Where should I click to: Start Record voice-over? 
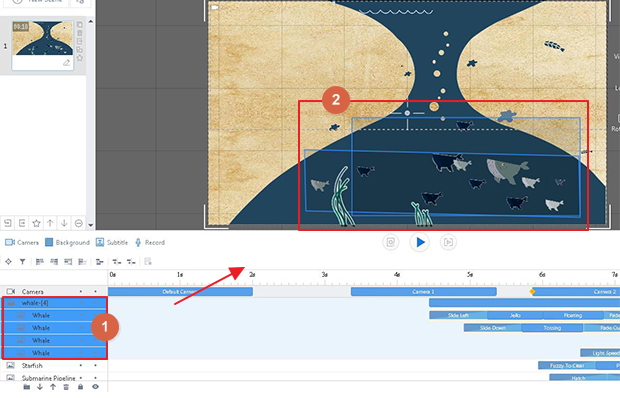150,242
